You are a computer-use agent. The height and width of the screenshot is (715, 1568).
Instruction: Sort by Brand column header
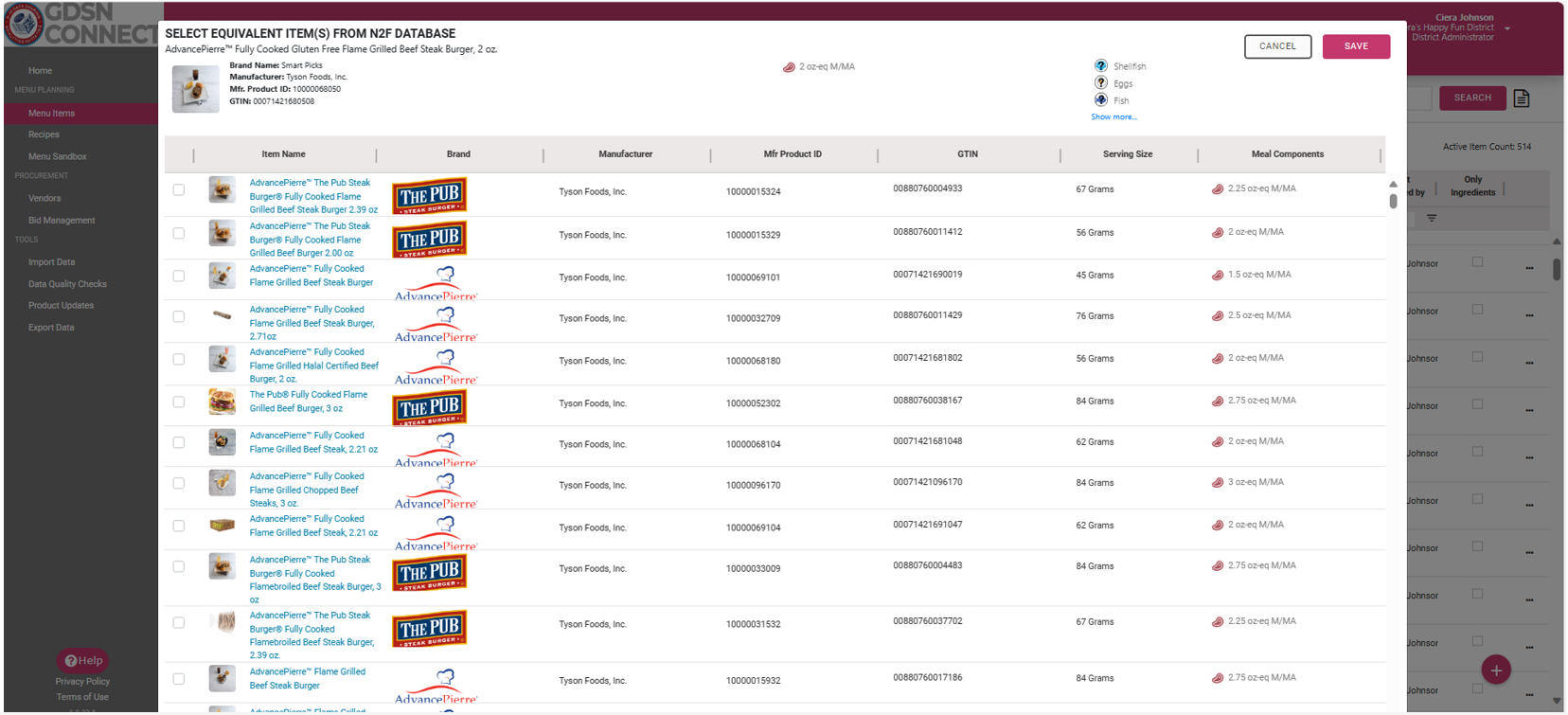458,154
